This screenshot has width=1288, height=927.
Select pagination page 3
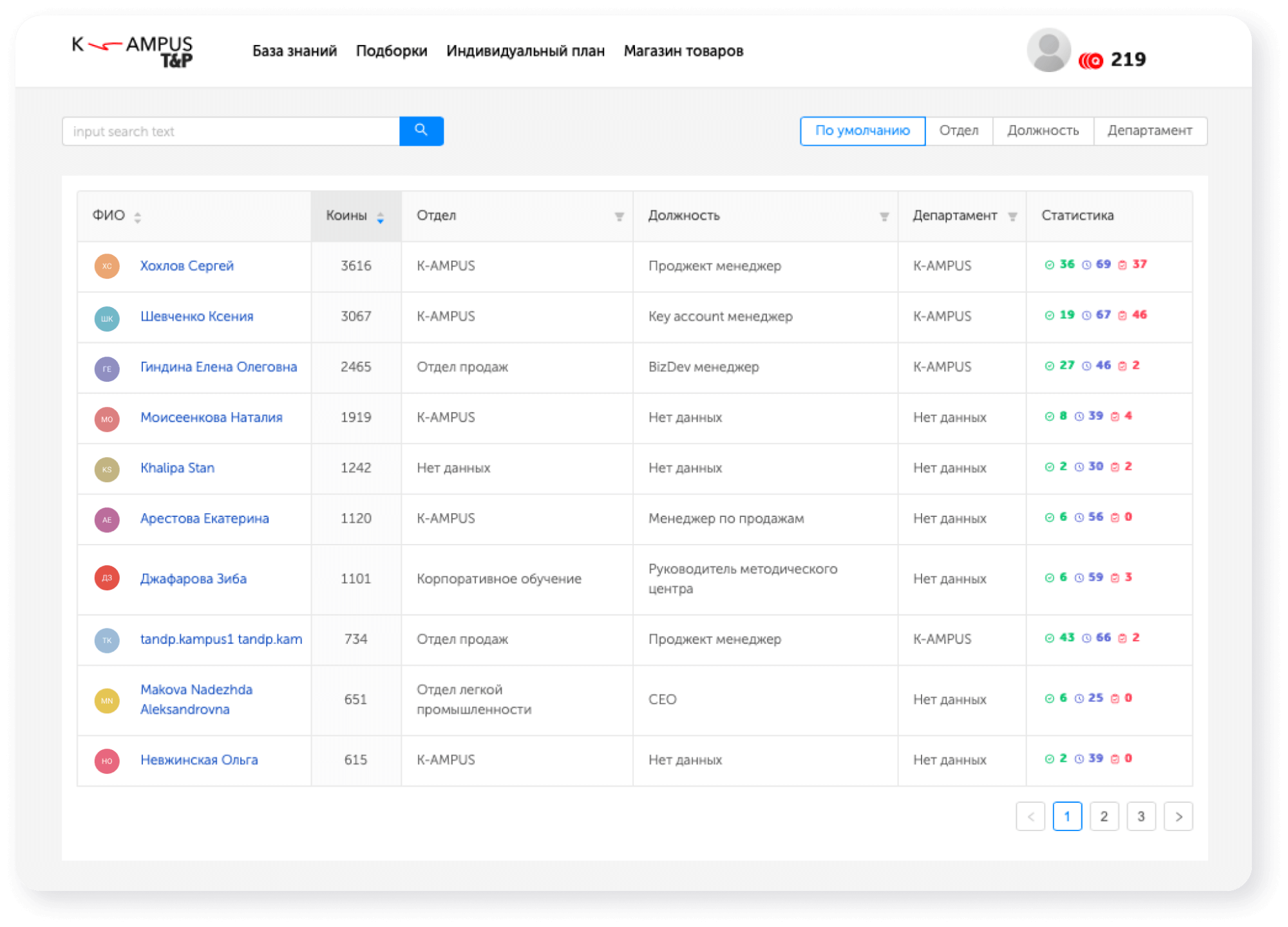click(x=1141, y=816)
